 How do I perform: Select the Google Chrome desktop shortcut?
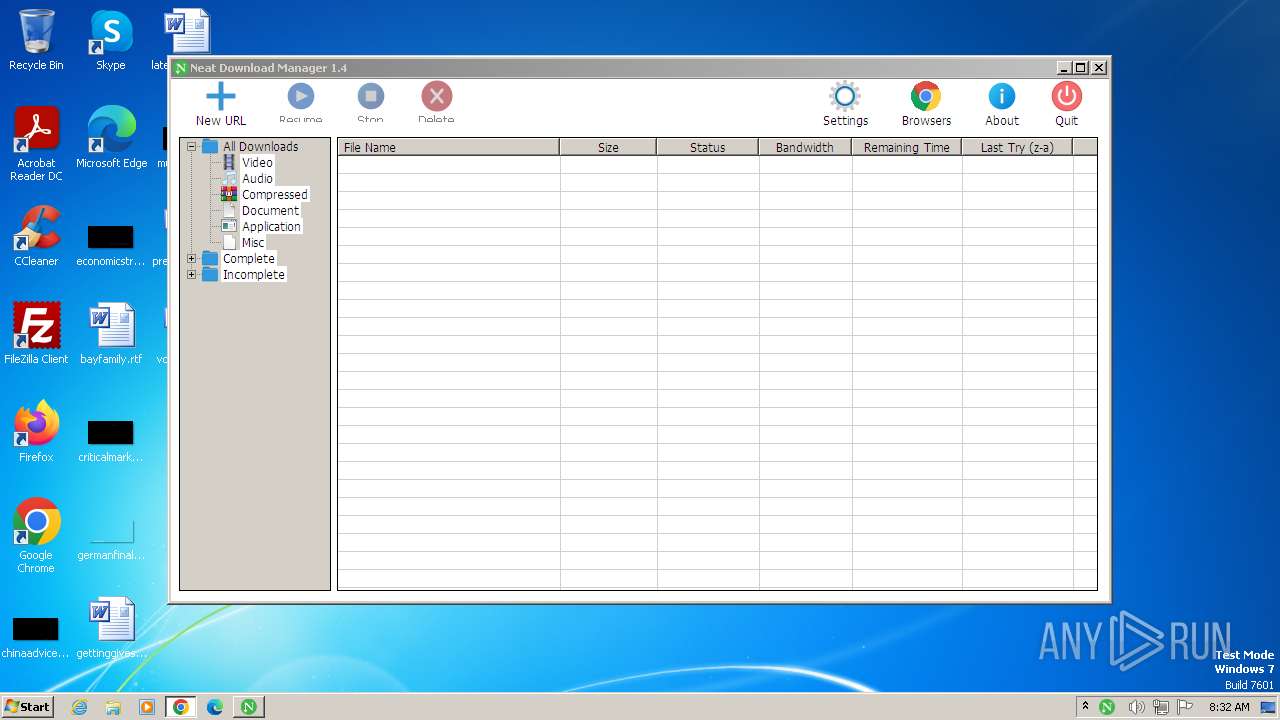coord(36,536)
